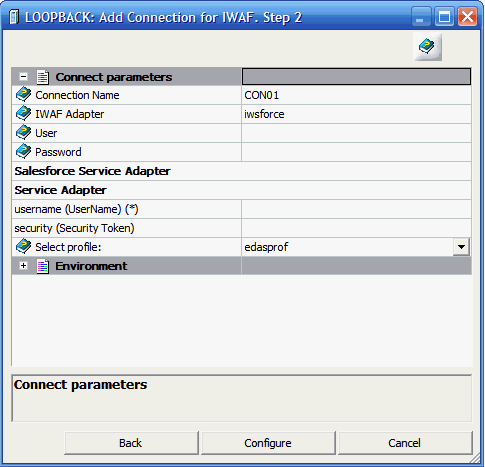Click the security token value field
This screenshot has width=485, height=467.
(356, 228)
